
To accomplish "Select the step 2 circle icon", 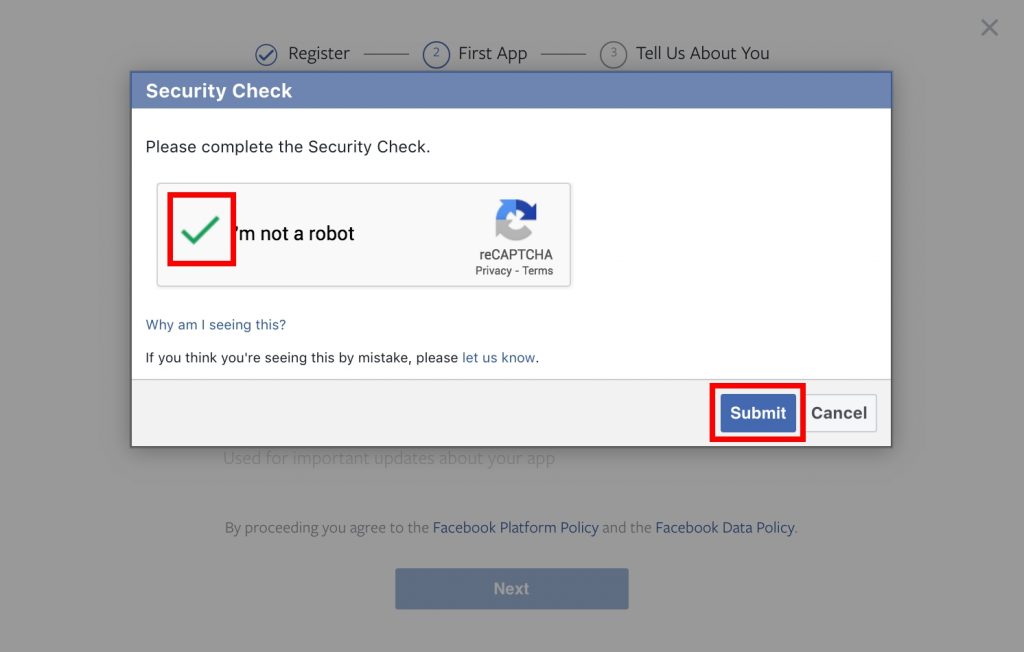I will 436,54.
